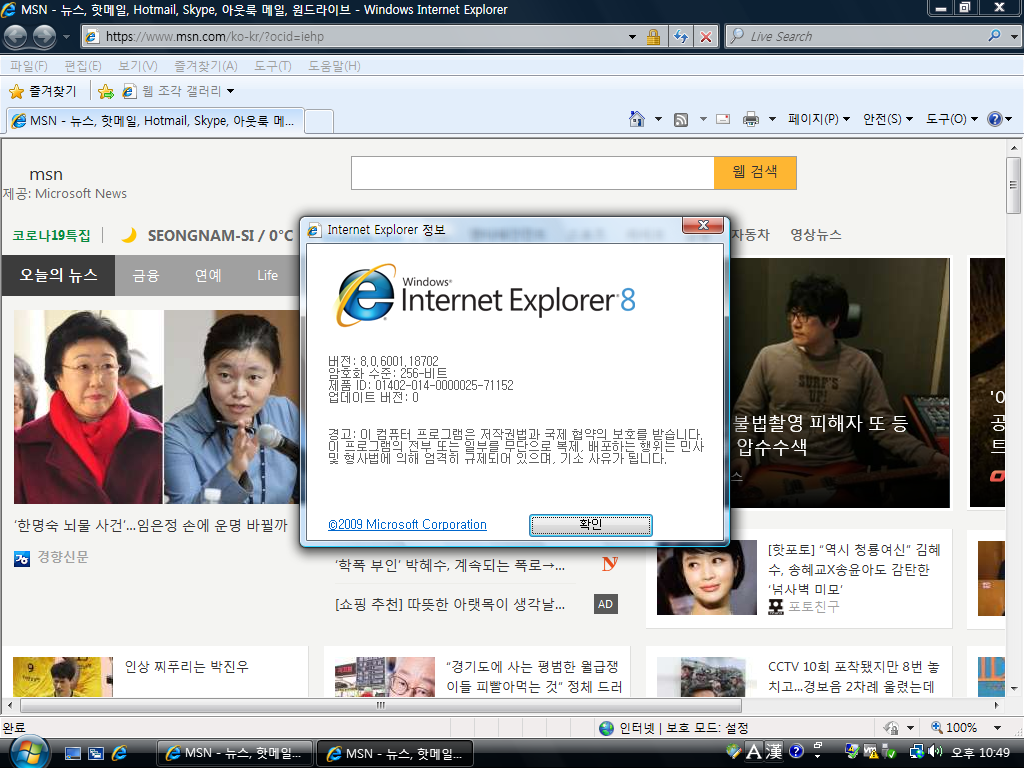Click the Read Mail icon
The width and height of the screenshot is (1024, 768).
pos(723,120)
